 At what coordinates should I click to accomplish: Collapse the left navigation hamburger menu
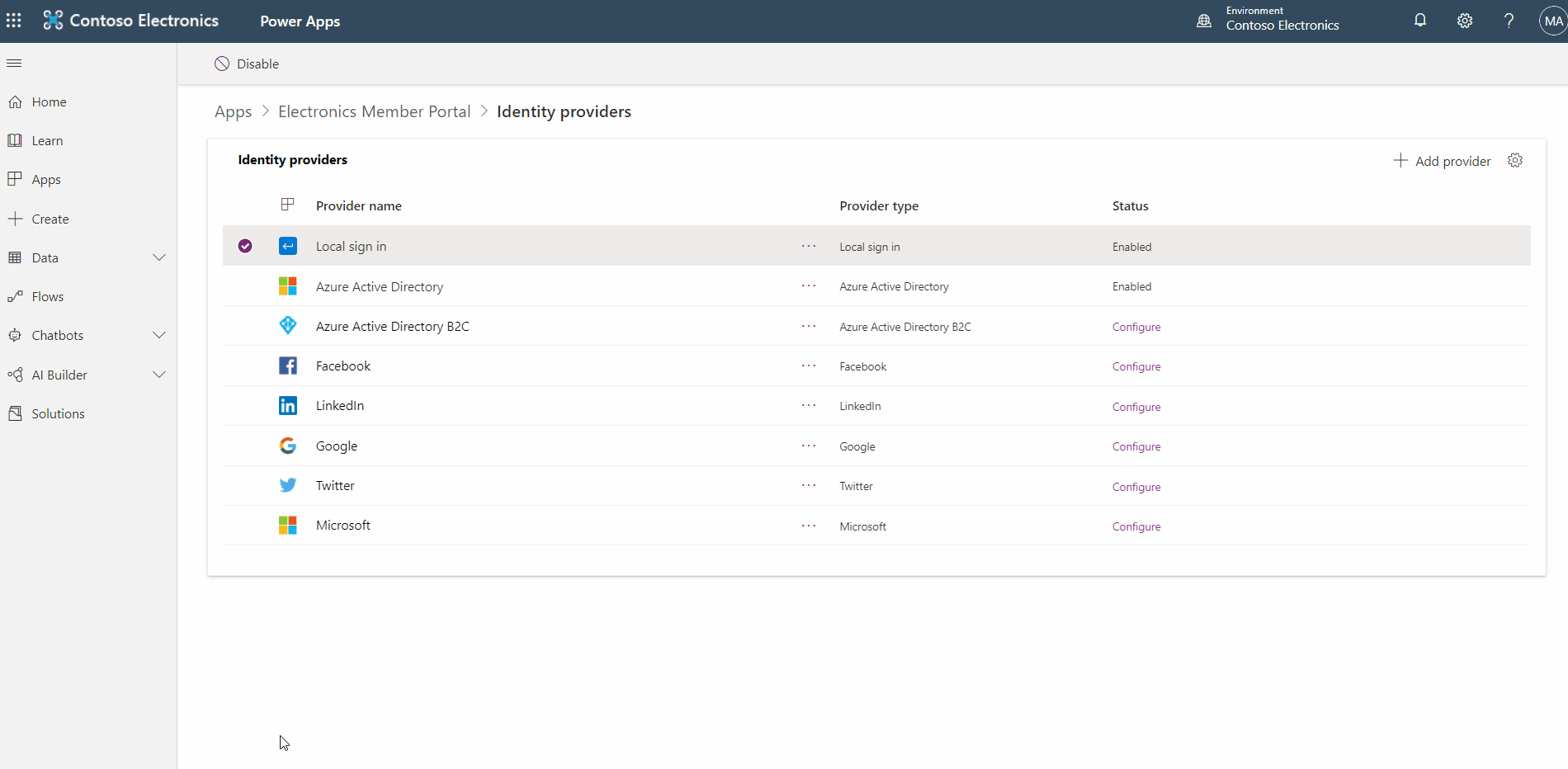(x=14, y=64)
